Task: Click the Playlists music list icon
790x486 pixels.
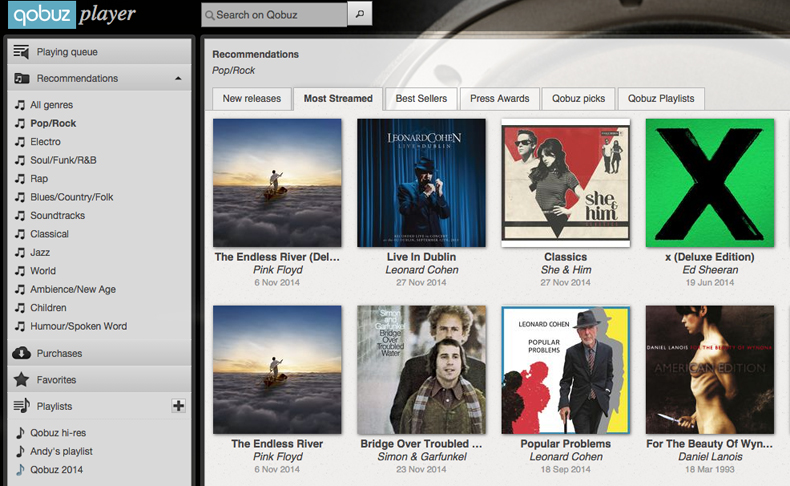Action: pyautogui.click(x=21, y=406)
